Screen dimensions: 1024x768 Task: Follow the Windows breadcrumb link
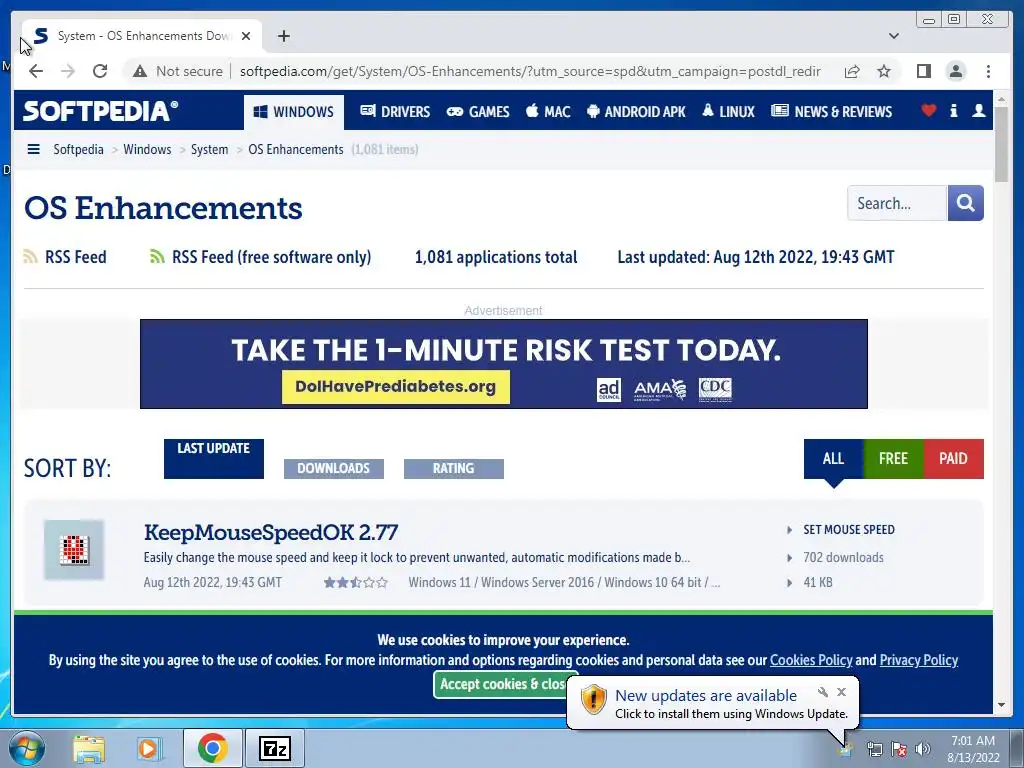point(147,150)
